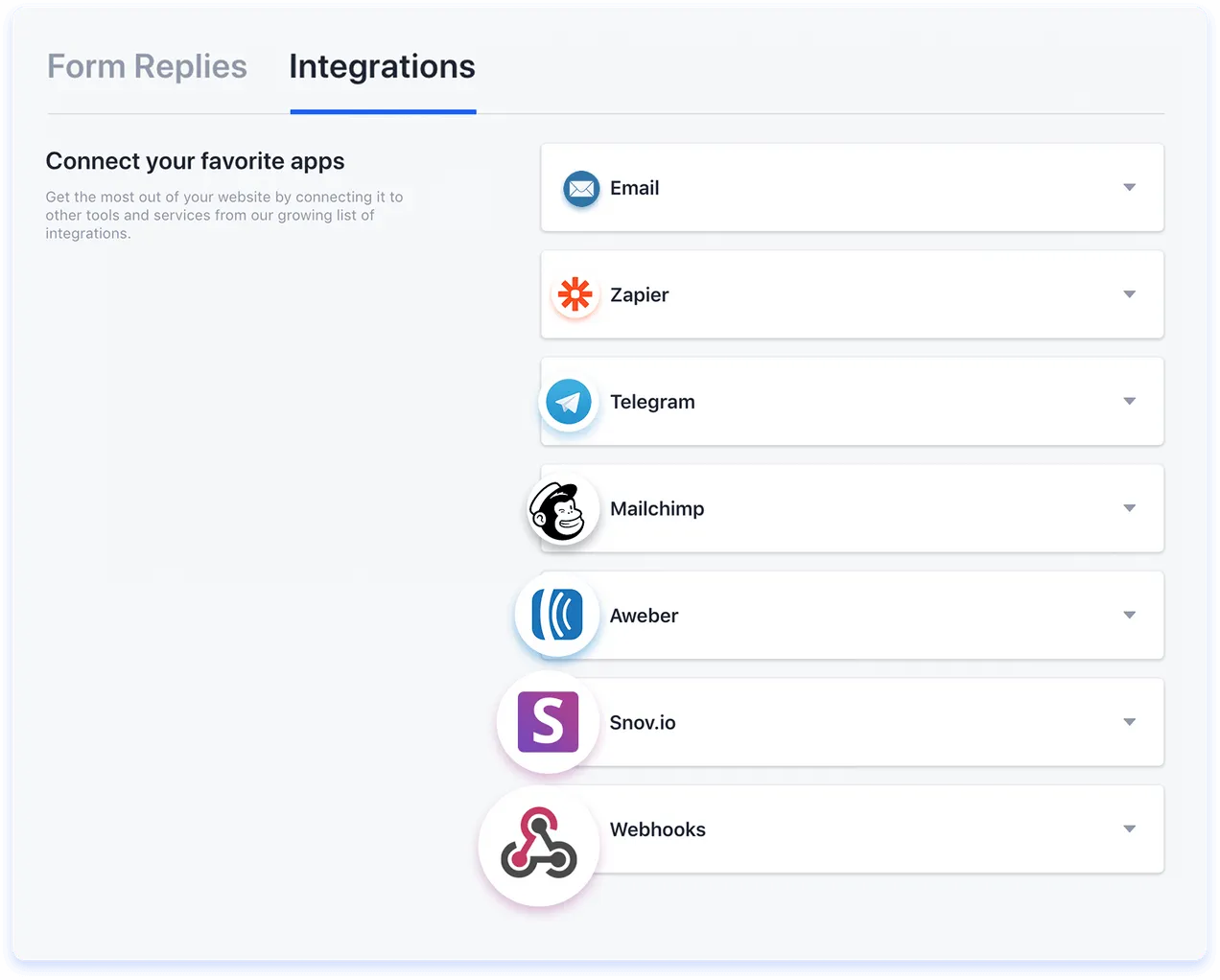The width and height of the screenshot is (1220, 980).
Task: Expand the Email integration dropdown arrow
Action: (x=1130, y=188)
